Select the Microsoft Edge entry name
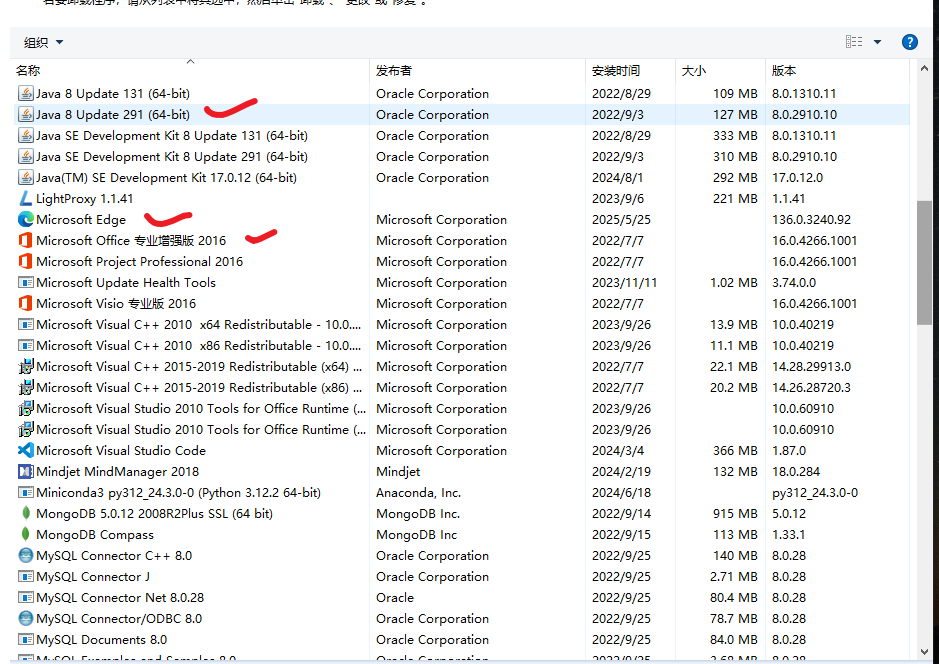Viewport: 939px width, 664px height. pyautogui.click(x=81, y=219)
